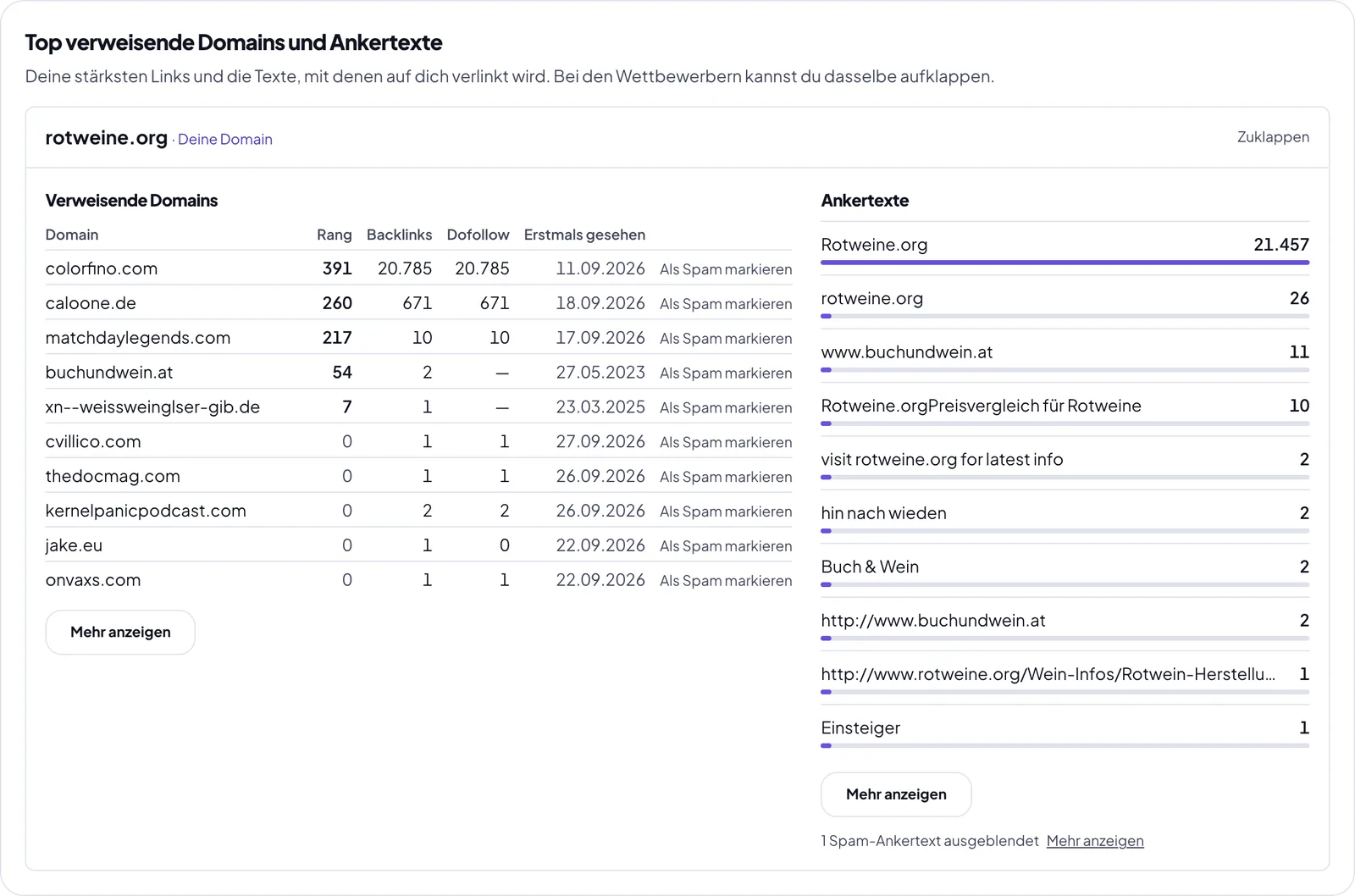
Task: Mark cvillico.com as spam
Action: 726,443
